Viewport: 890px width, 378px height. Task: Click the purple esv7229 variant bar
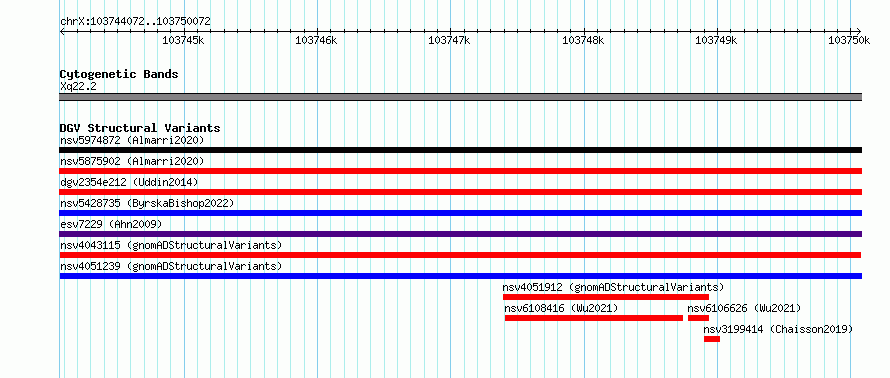coord(460,234)
